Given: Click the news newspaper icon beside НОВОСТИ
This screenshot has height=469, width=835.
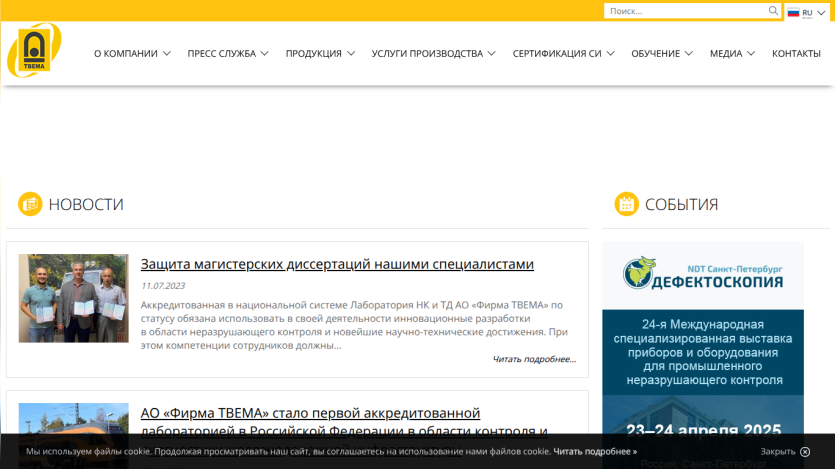Looking at the screenshot, I should tap(30, 204).
